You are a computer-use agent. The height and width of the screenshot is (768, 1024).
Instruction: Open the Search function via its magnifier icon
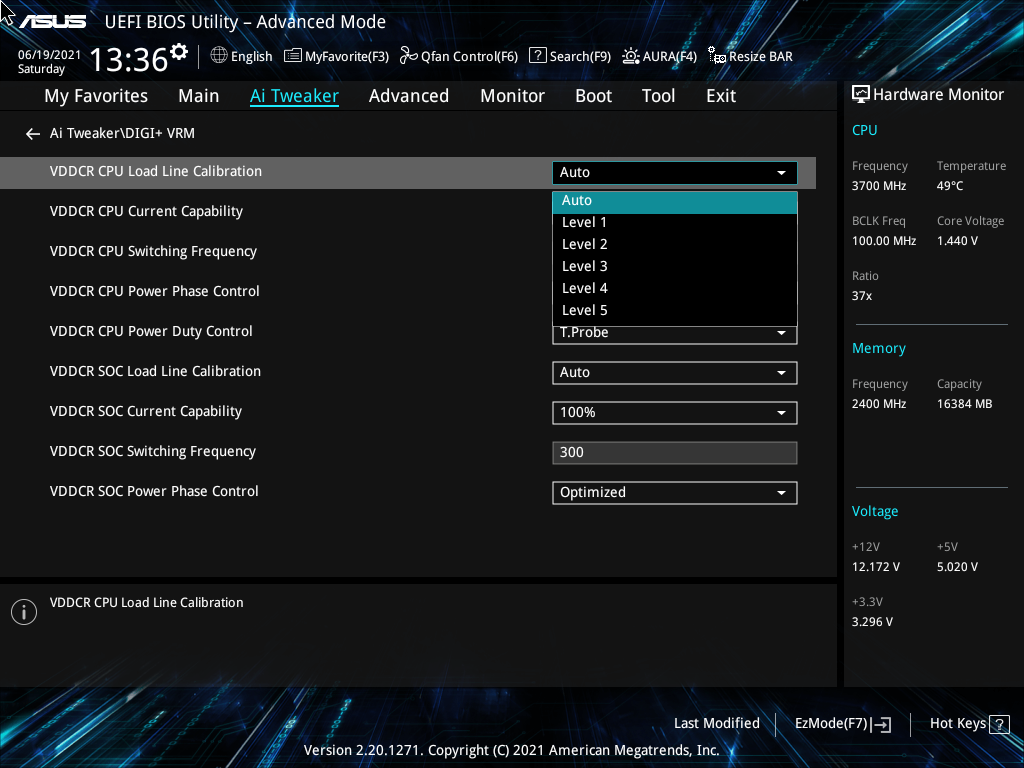click(537, 56)
